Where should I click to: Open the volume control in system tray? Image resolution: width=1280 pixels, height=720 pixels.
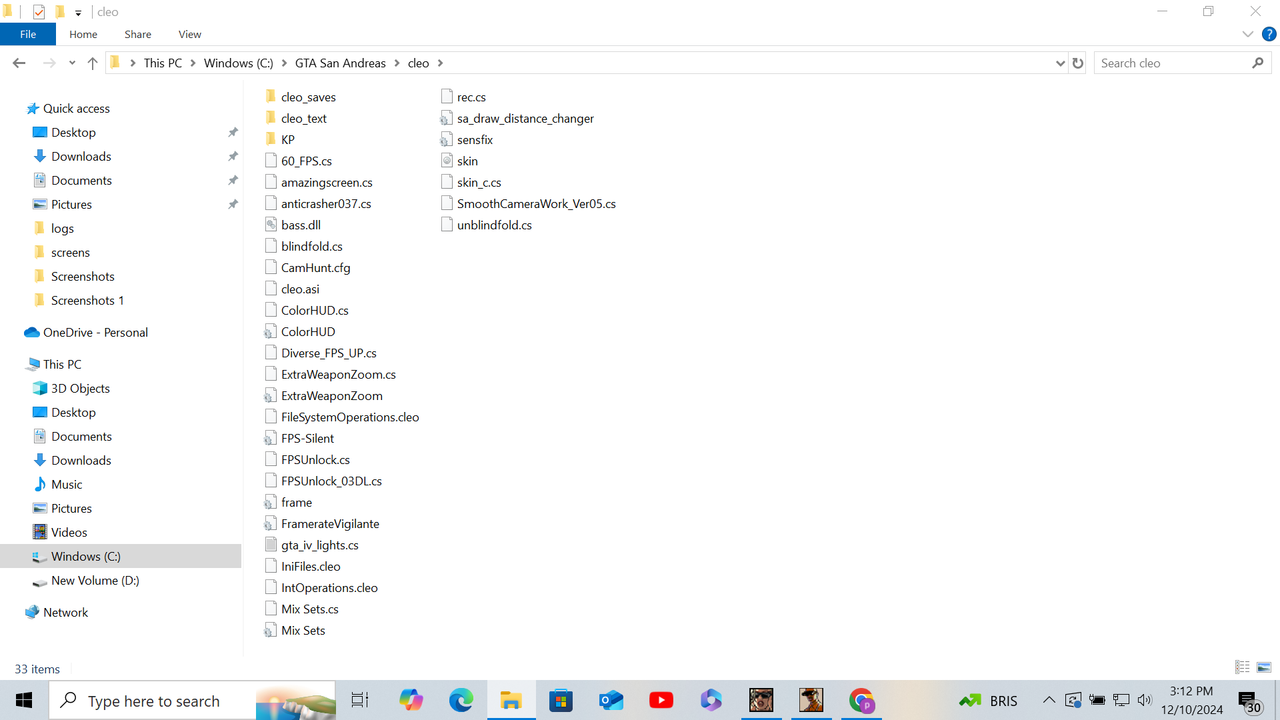[x=1145, y=700]
